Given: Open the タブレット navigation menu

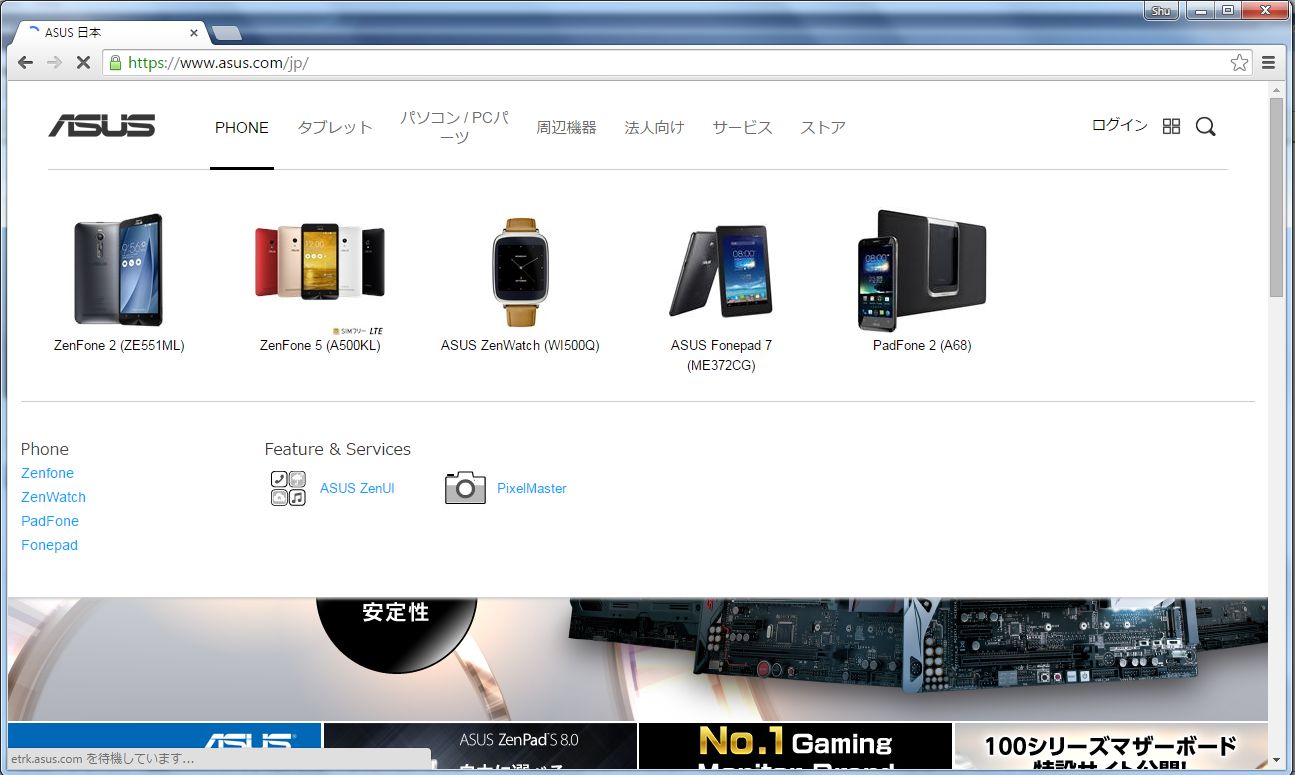Looking at the screenshot, I should (335, 127).
